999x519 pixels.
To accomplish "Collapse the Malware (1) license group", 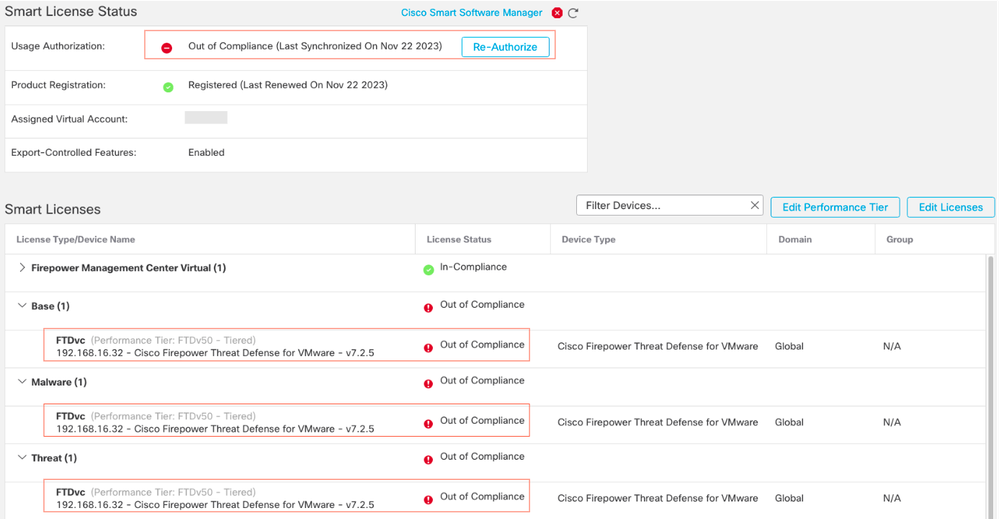I will tap(22, 381).
